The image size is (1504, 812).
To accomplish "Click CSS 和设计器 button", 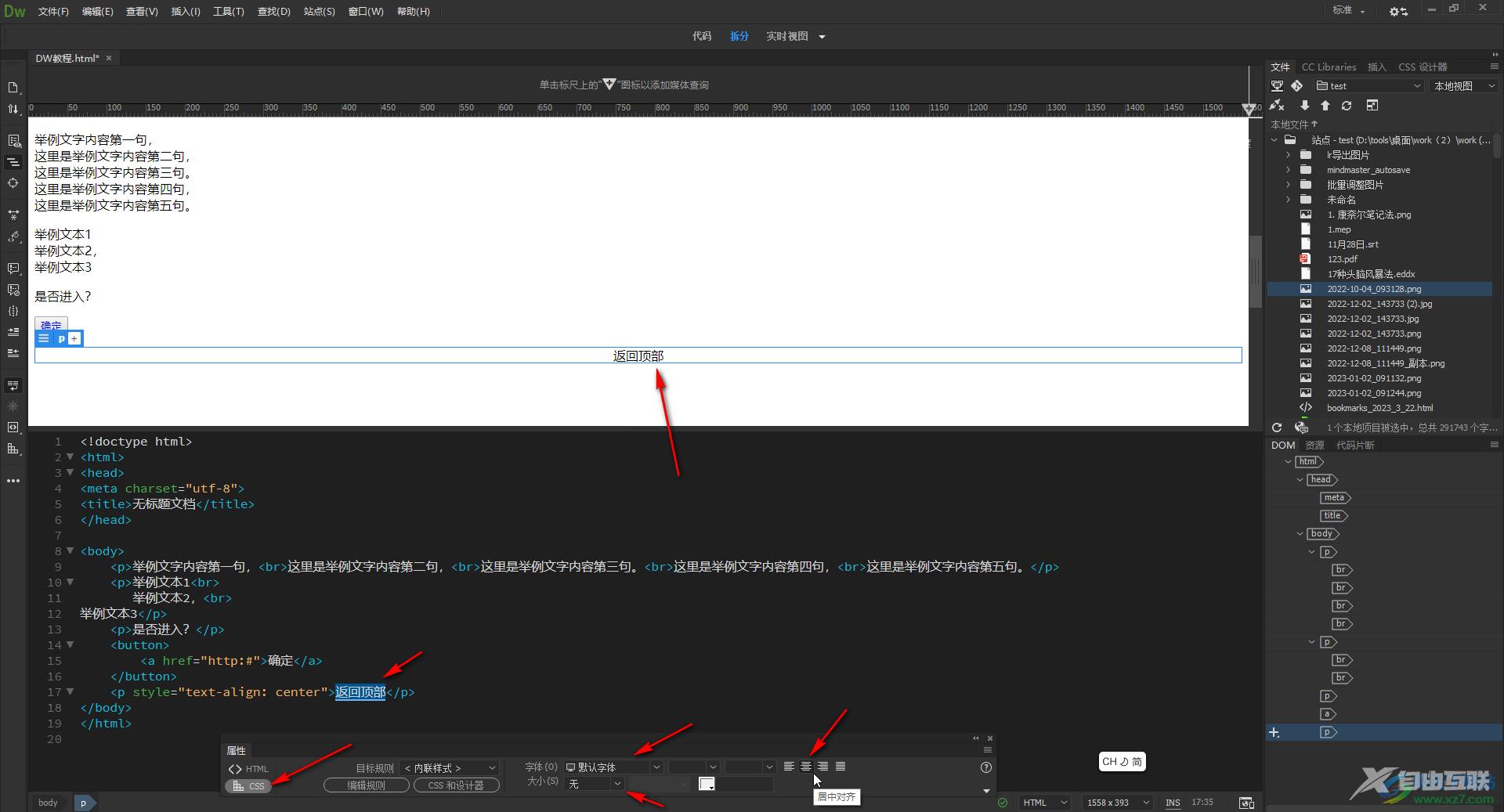I will [x=456, y=785].
